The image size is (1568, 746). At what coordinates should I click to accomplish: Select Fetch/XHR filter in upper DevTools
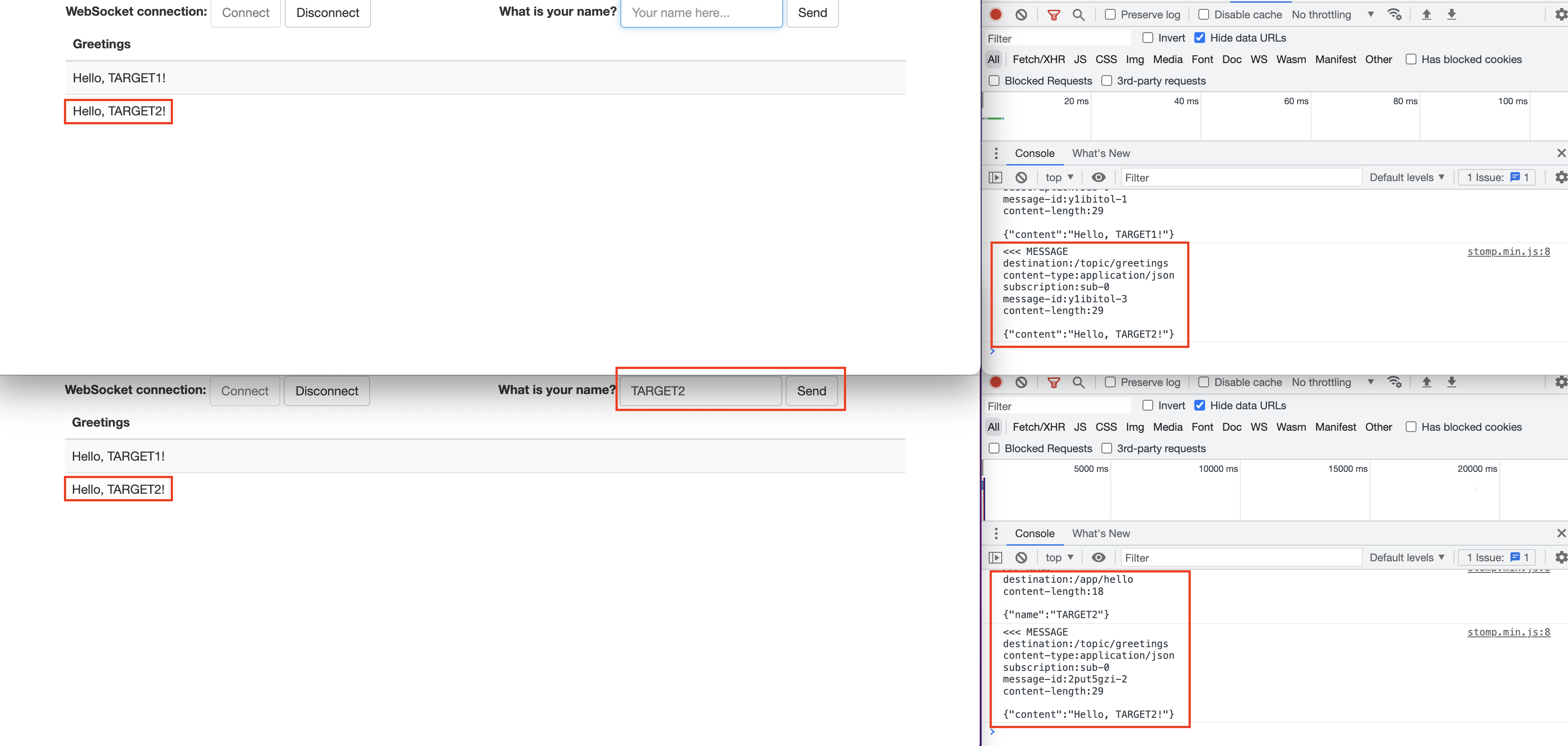1038,59
